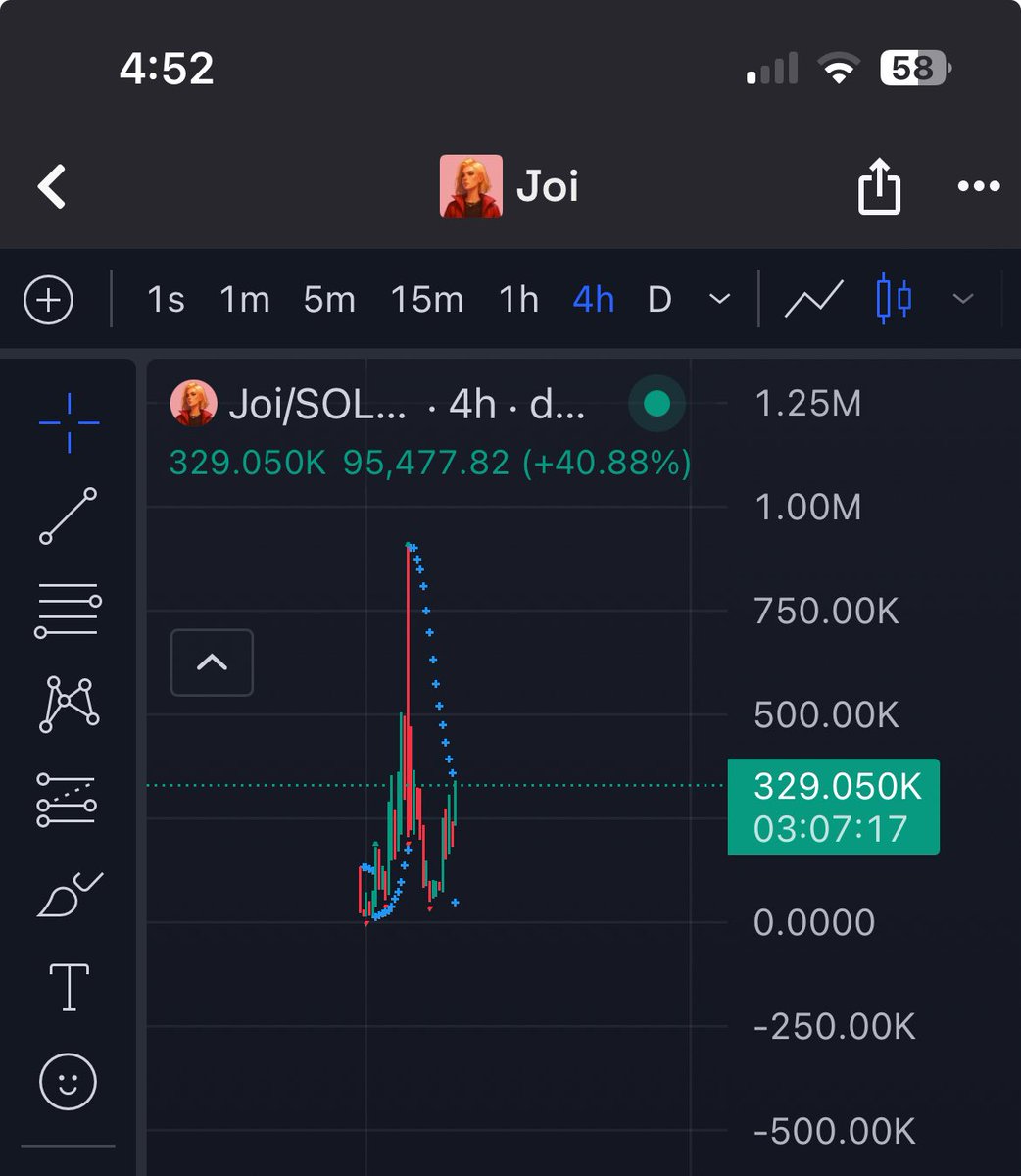Select the candlestick chart style
Image resolution: width=1021 pixels, height=1176 pixels.
pyautogui.click(x=894, y=299)
